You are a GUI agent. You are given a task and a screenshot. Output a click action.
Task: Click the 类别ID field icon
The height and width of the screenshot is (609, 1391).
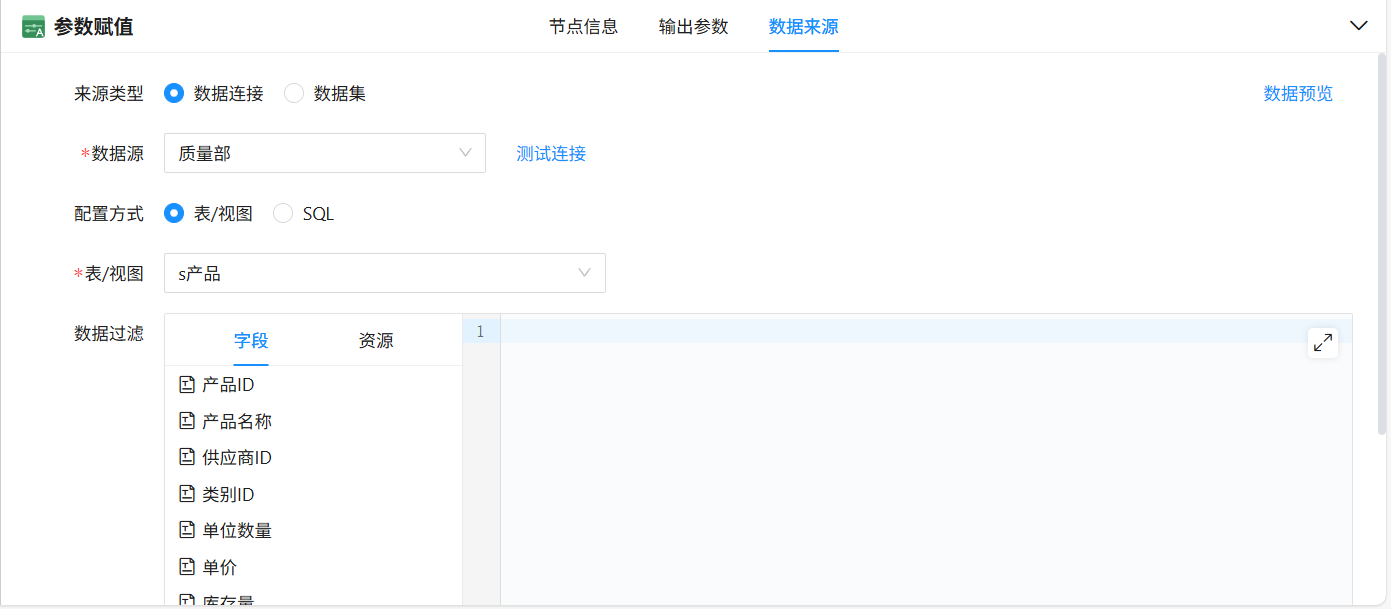click(x=187, y=493)
